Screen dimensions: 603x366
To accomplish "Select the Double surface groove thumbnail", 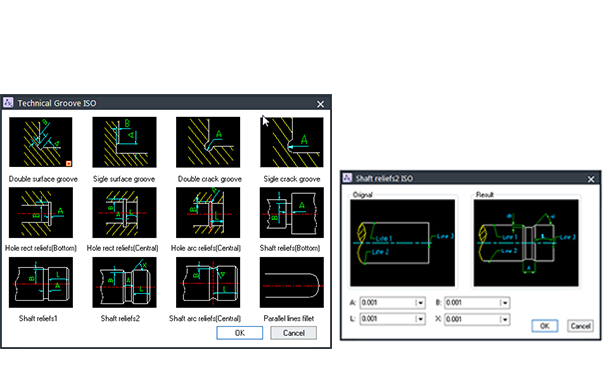I will coord(41,142).
